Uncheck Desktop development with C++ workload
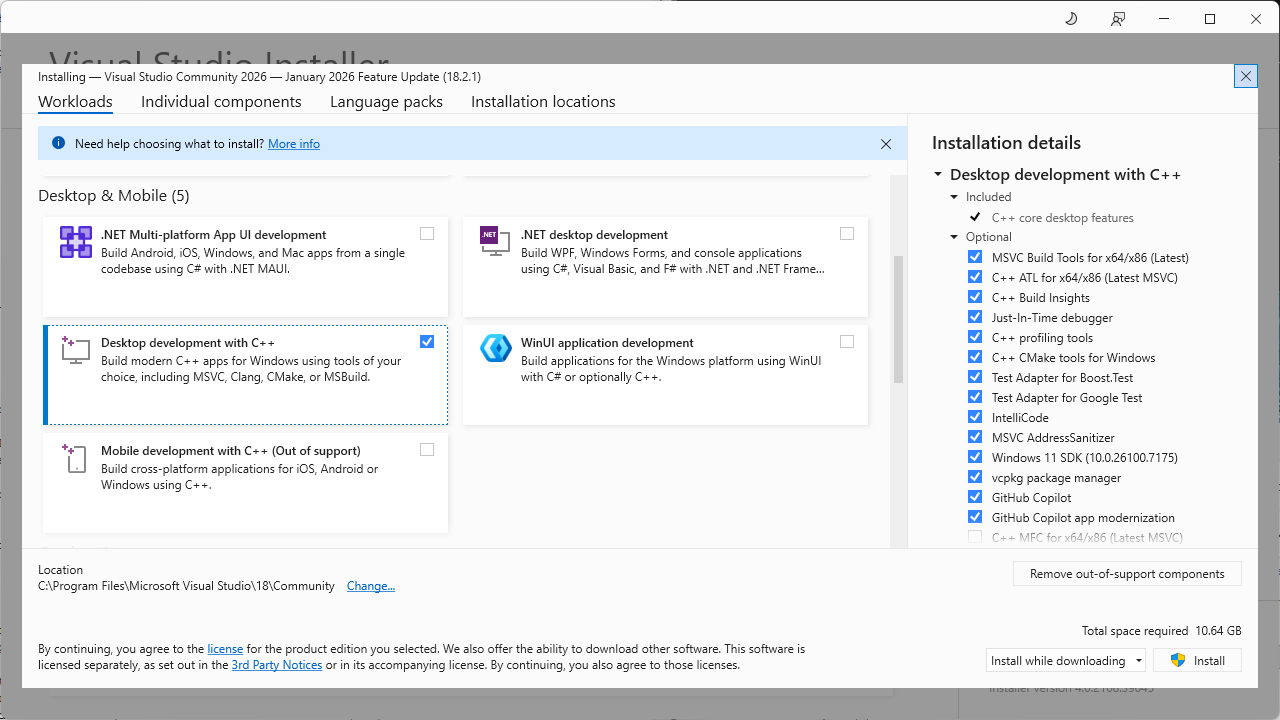 coord(427,342)
